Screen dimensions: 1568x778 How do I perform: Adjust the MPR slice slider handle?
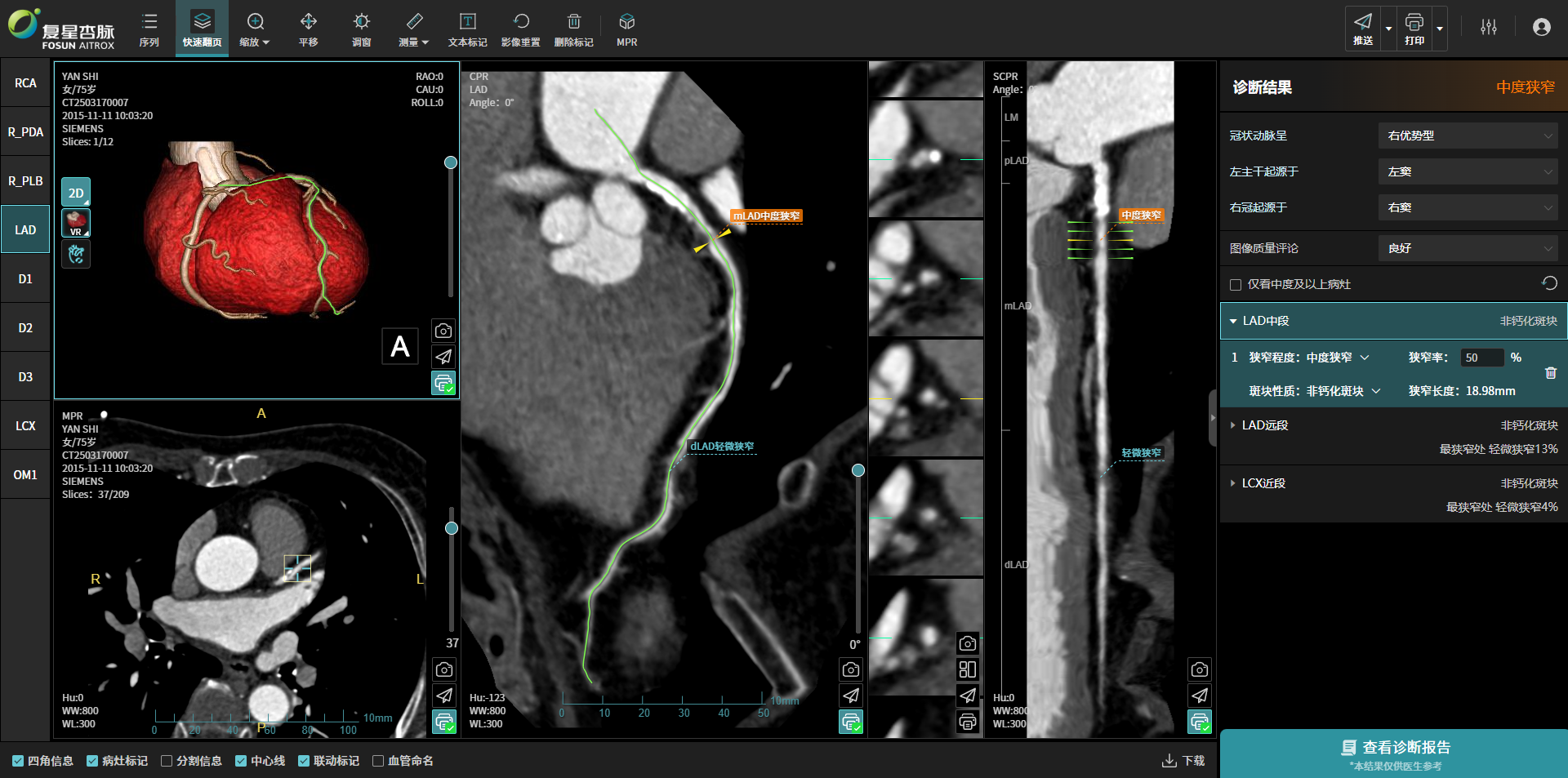[x=452, y=528]
